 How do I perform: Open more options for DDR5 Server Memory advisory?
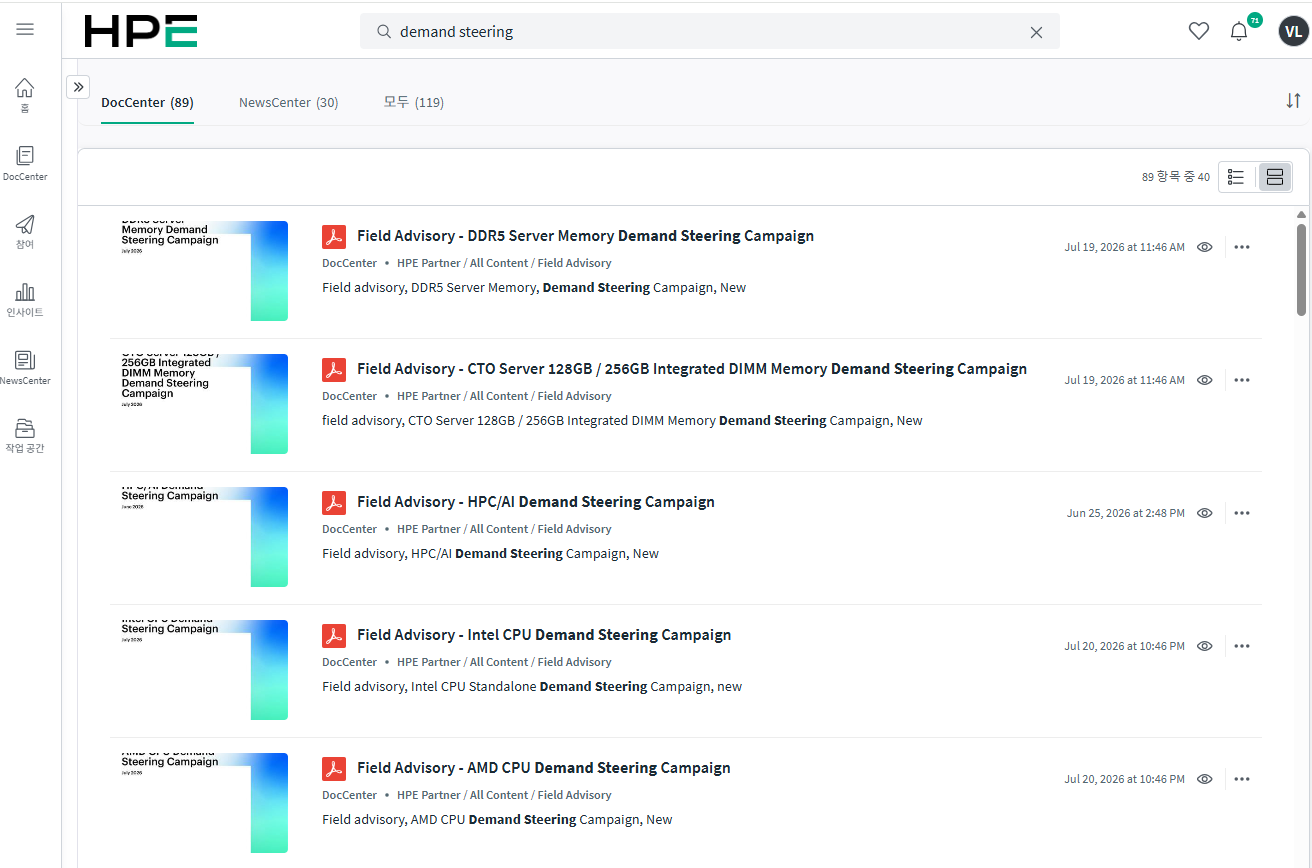tap(1242, 247)
